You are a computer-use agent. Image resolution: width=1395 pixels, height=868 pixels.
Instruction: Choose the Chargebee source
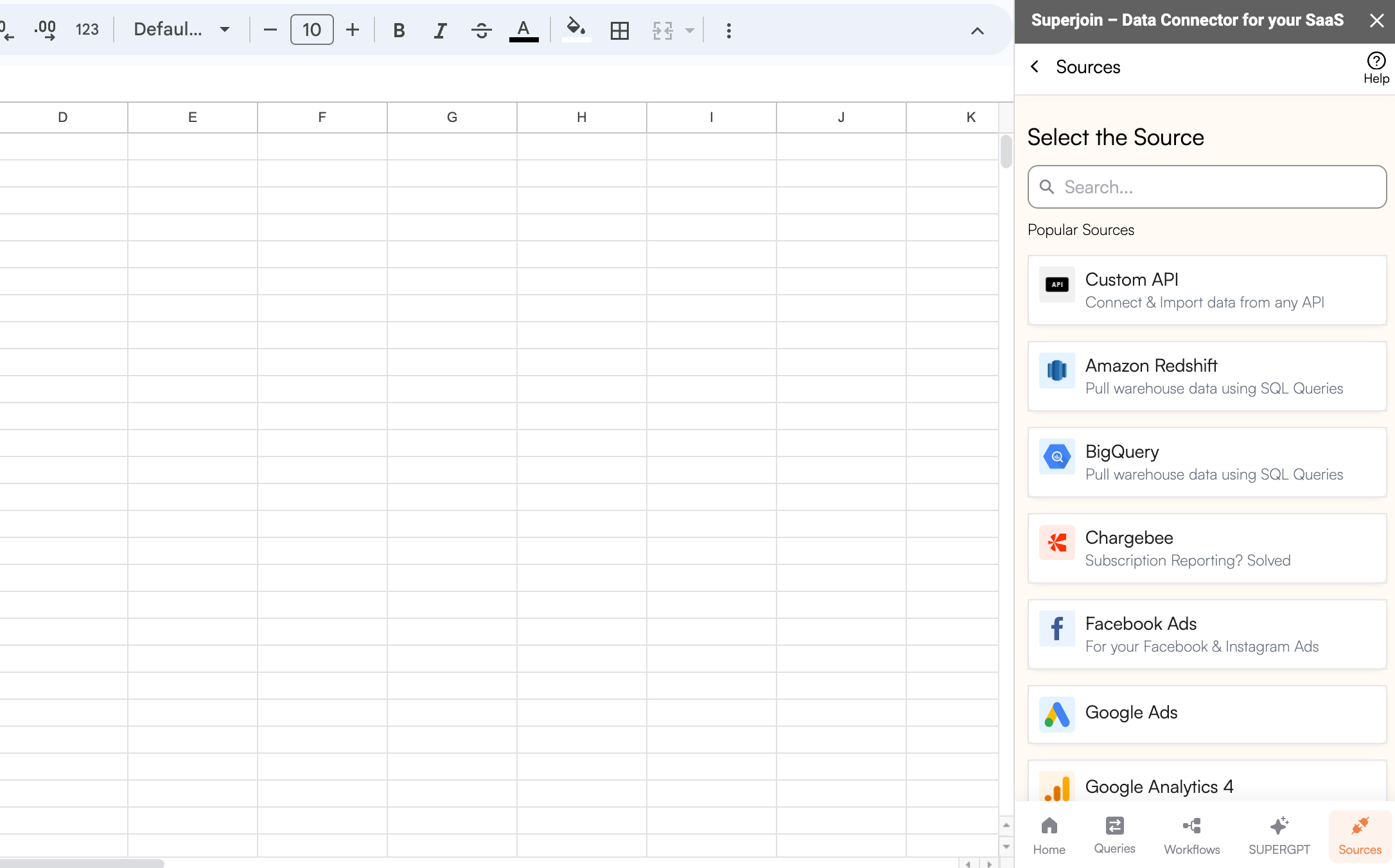click(1207, 548)
